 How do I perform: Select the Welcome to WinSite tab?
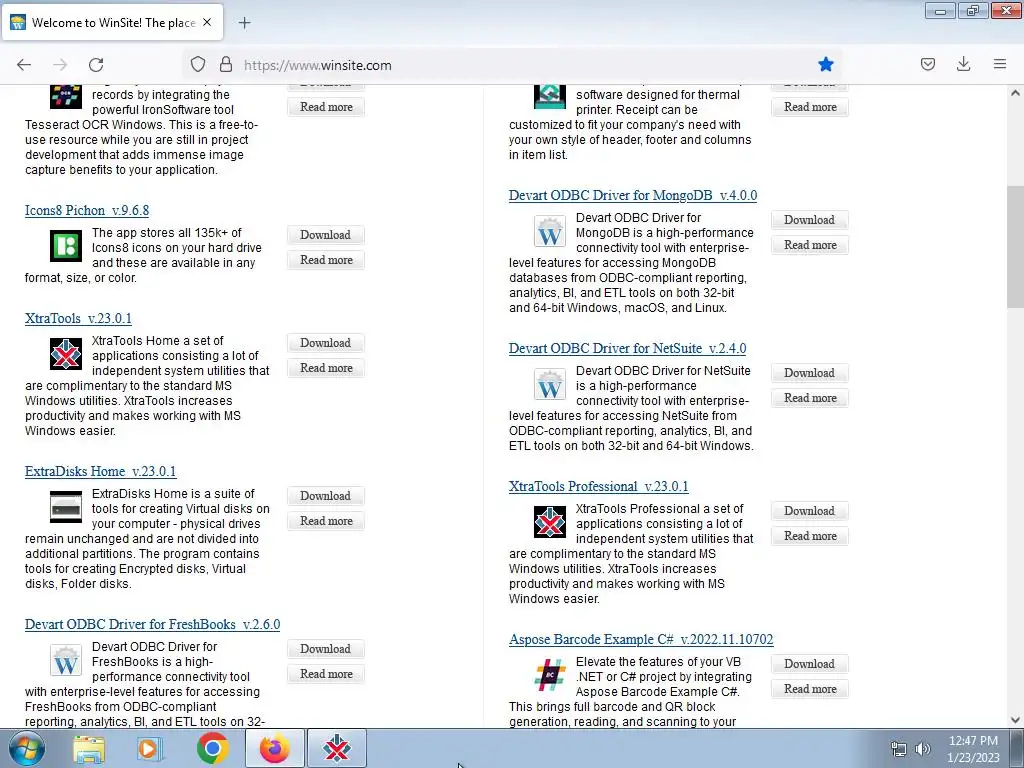click(112, 22)
